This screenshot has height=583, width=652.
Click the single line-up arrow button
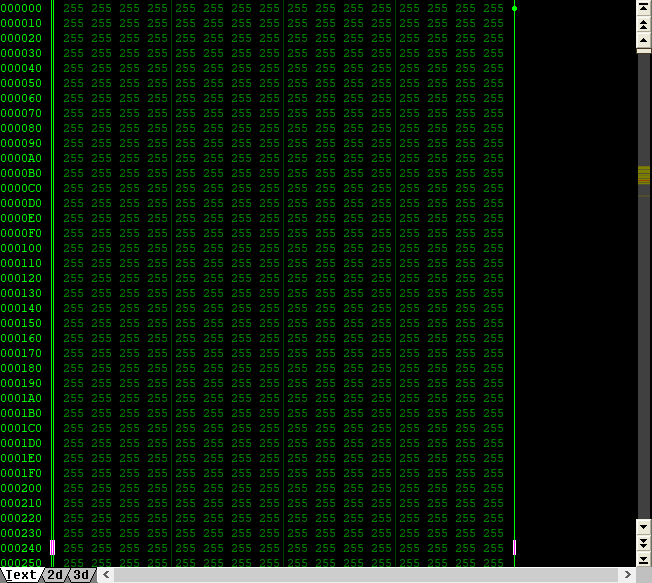click(x=643, y=40)
